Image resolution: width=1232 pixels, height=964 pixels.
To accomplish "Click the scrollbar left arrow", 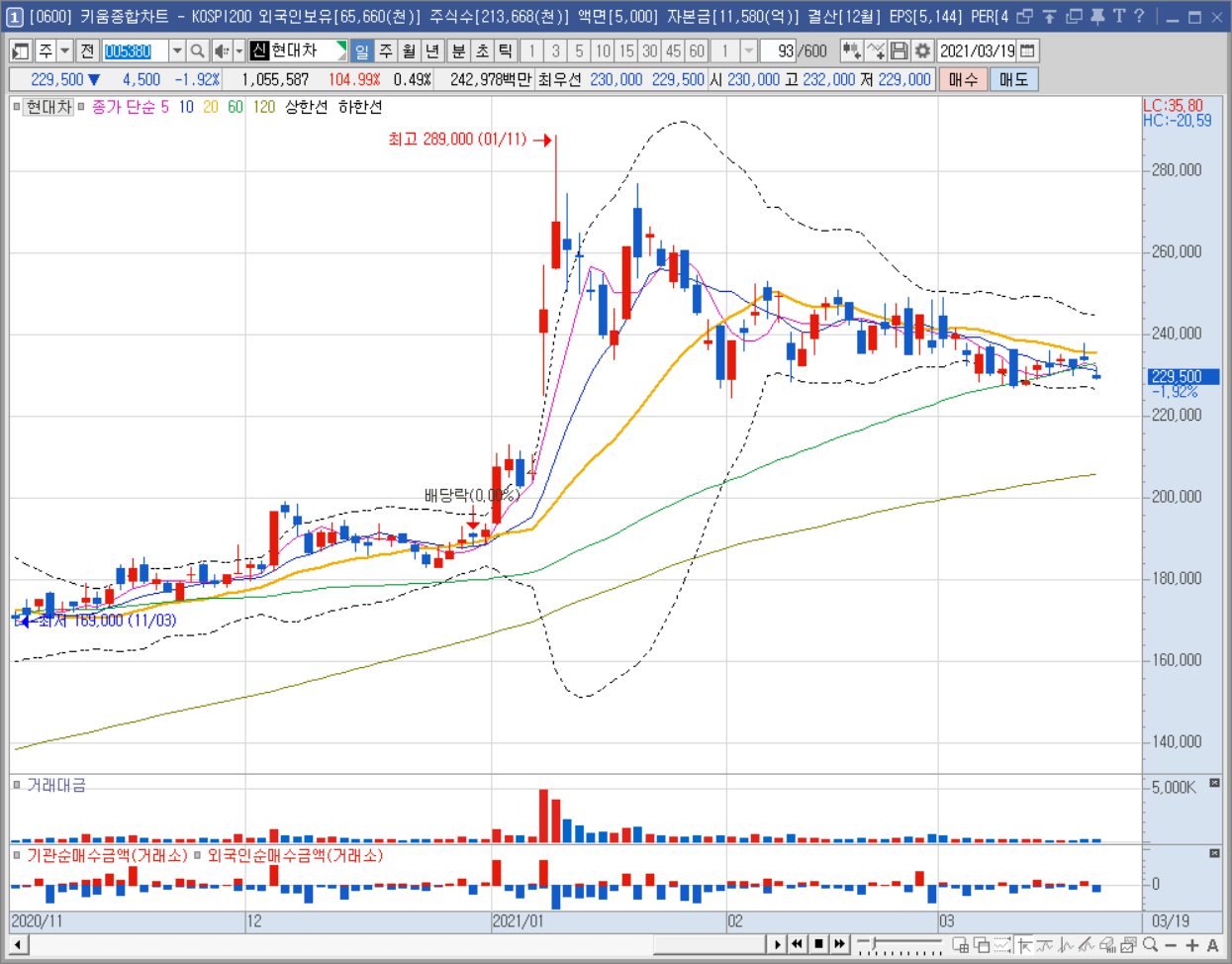I will click(18, 944).
